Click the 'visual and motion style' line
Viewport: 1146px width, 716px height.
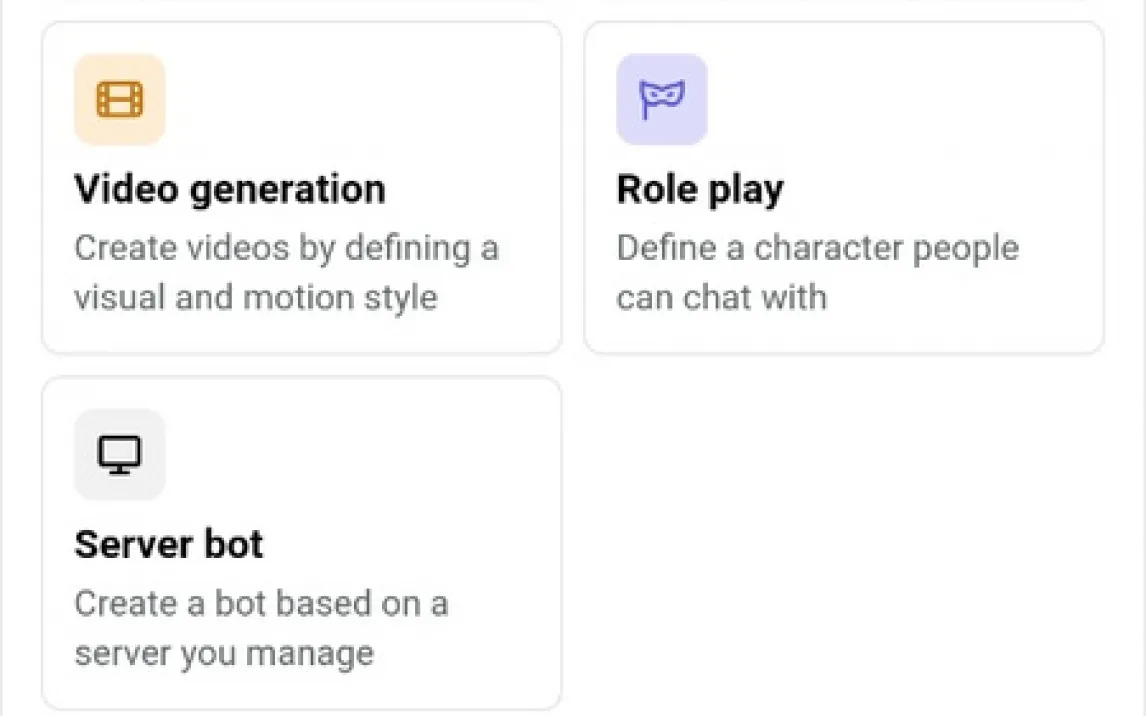(256, 298)
